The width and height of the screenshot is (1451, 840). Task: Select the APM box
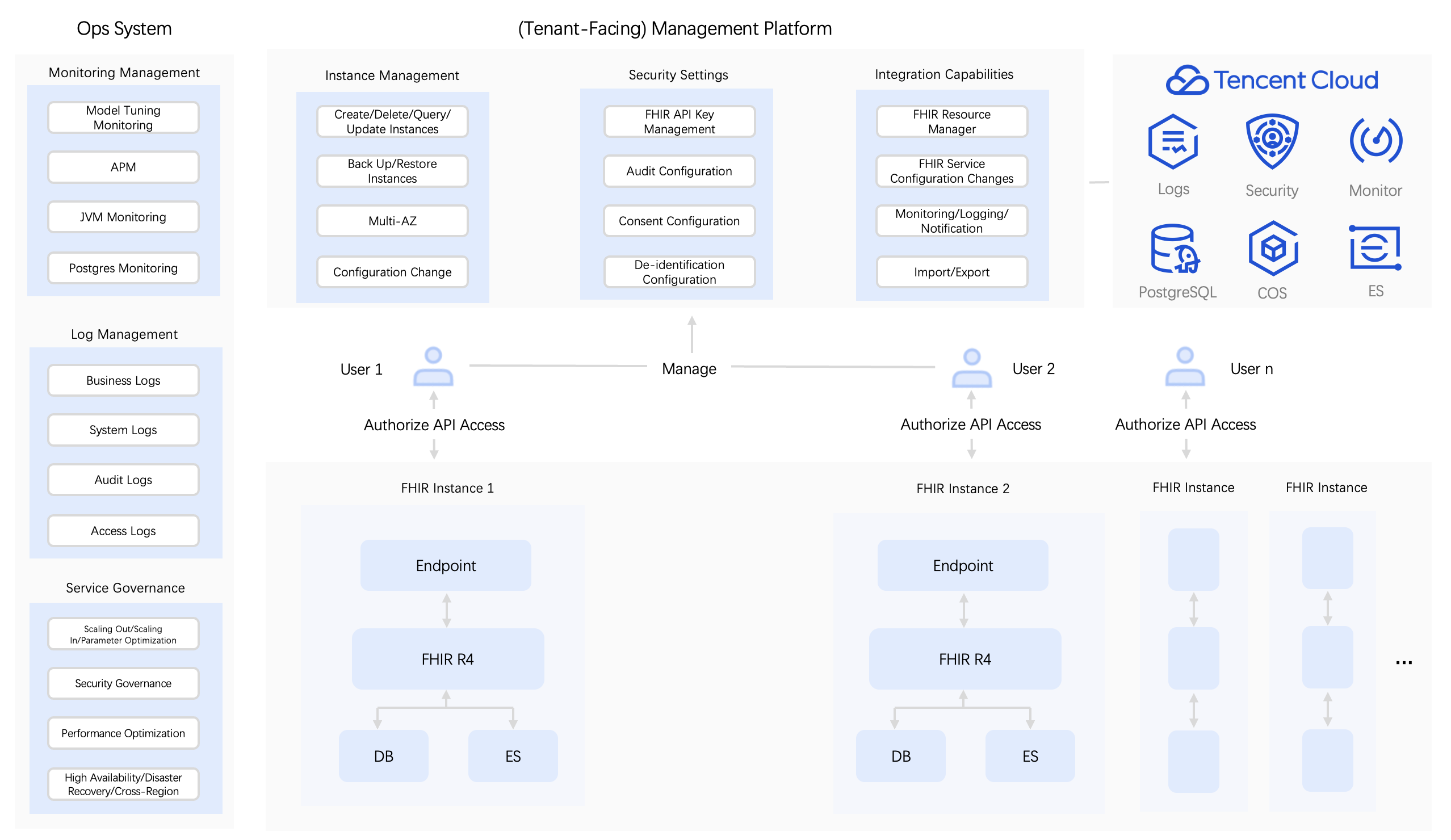123,167
